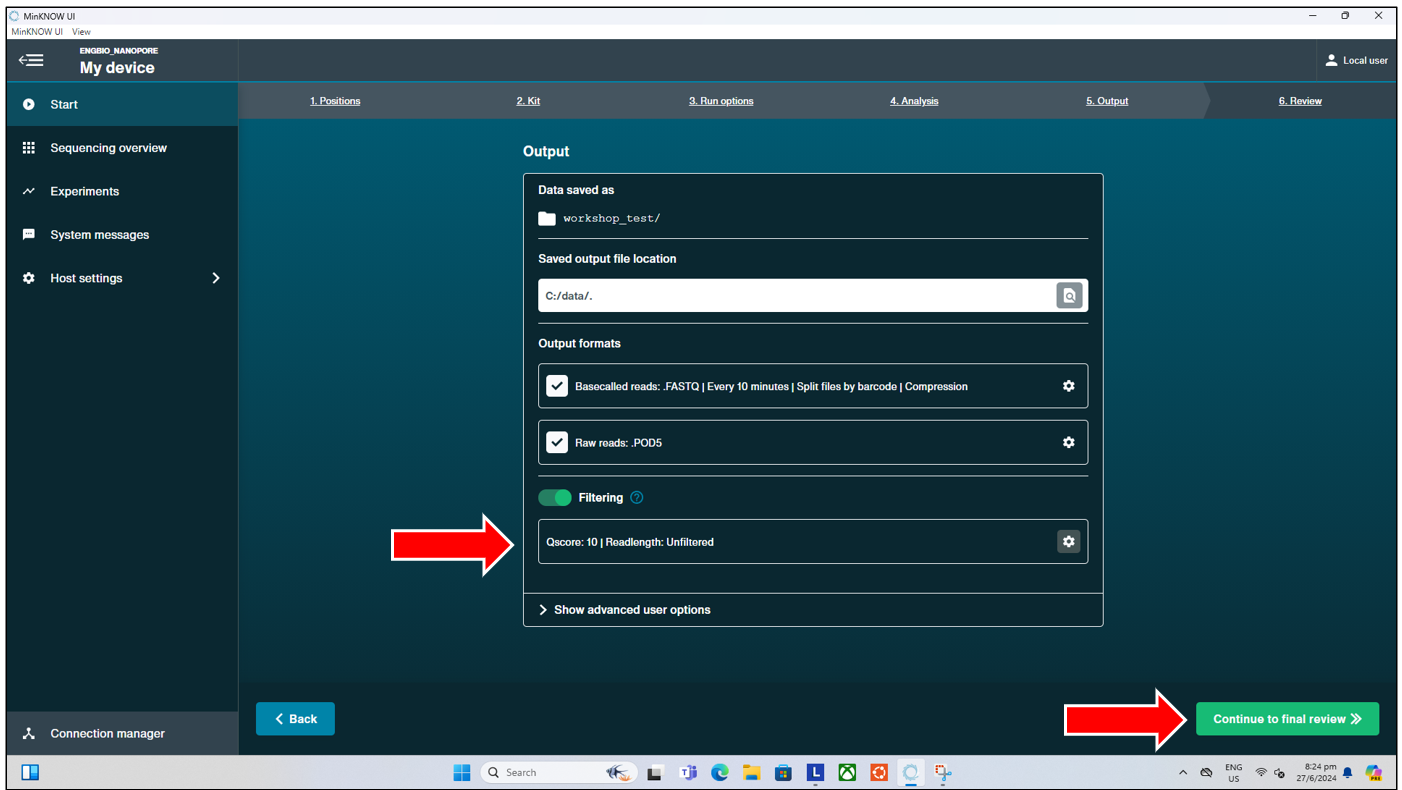Open Sequencing overview grid icon
This screenshot has height=790, width=1402.
pyautogui.click(x=29, y=148)
